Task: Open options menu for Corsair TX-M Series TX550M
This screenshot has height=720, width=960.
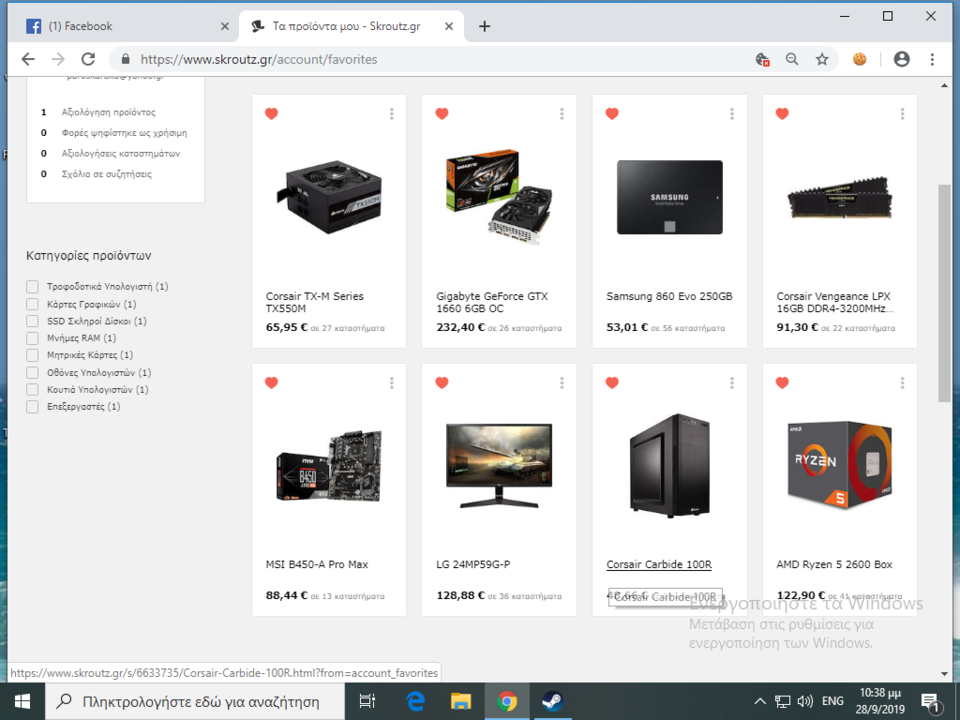Action: pos(392,114)
